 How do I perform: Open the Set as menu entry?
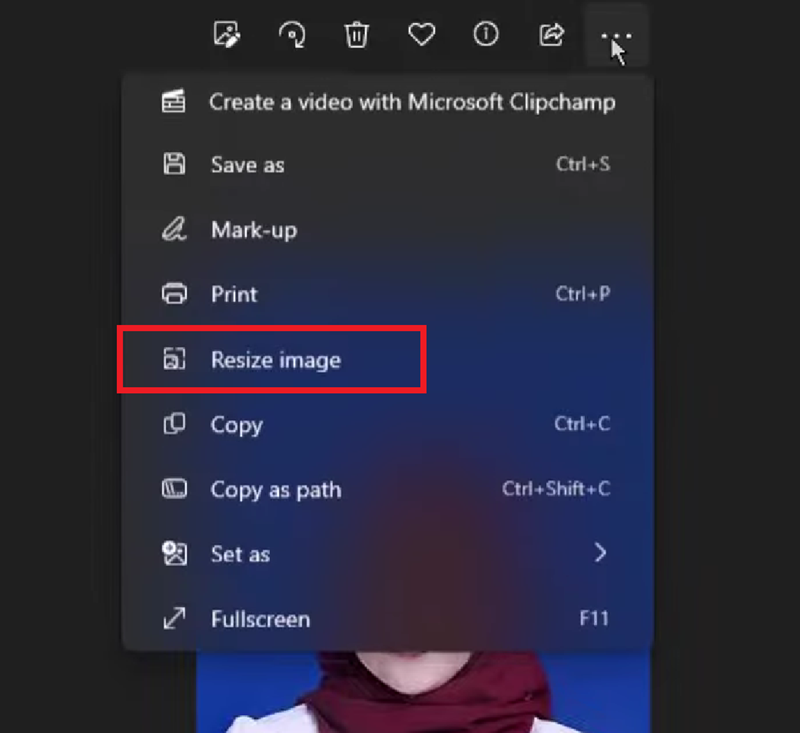(240, 554)
